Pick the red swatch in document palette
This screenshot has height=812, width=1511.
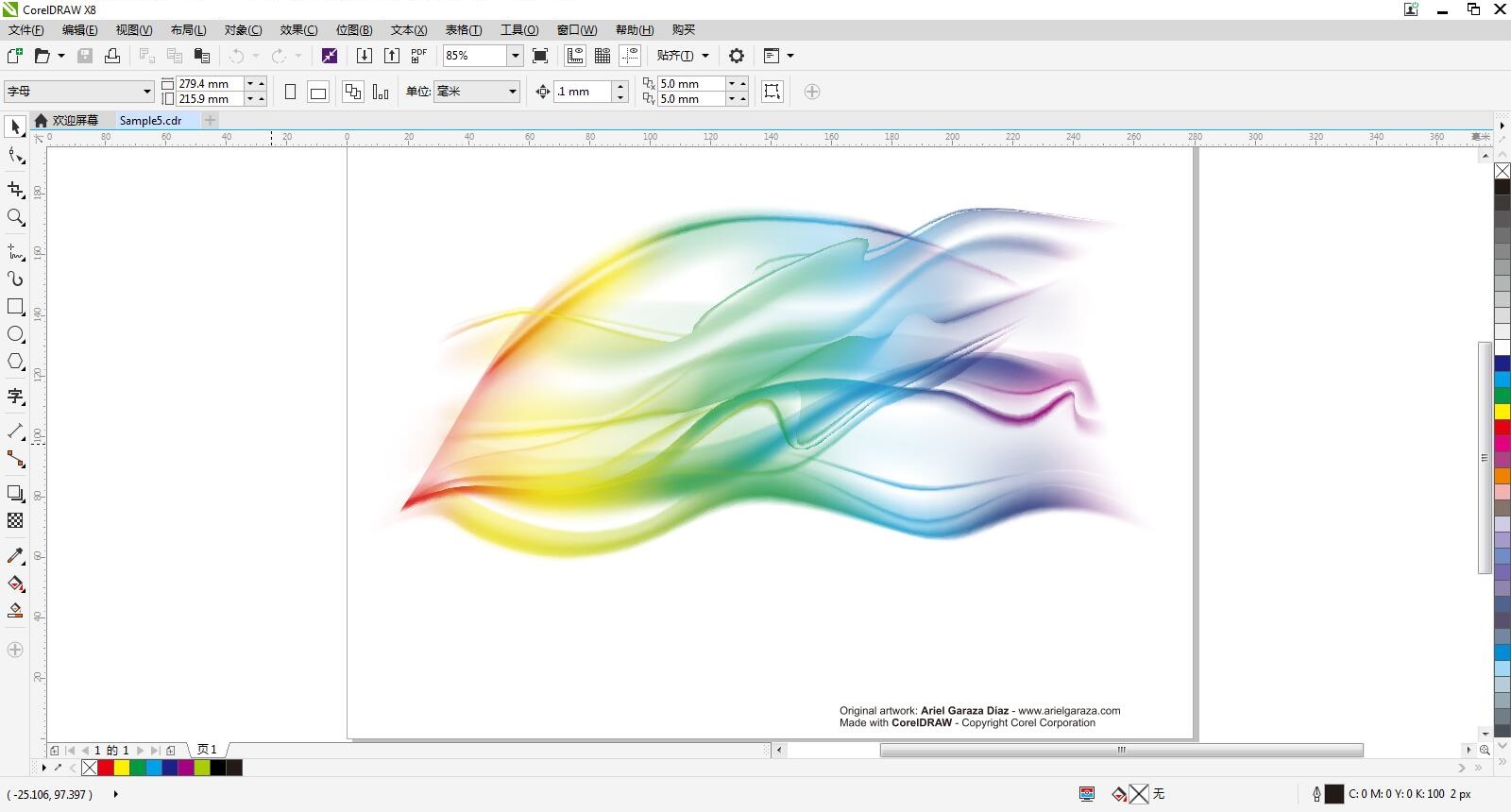tap(106, 768)
